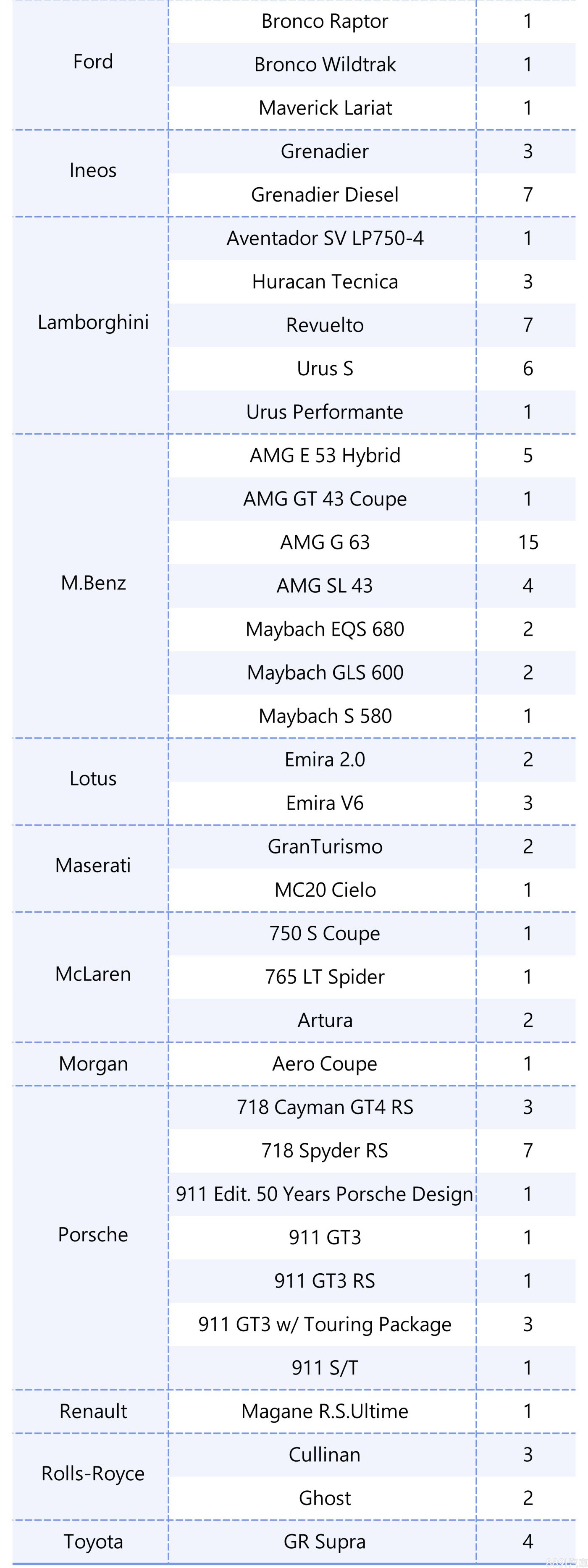This screenshot has width=588, height=1568.
Task: Click the 911 GT3 w/ Touring Package row
Action: click(324, 1324)
